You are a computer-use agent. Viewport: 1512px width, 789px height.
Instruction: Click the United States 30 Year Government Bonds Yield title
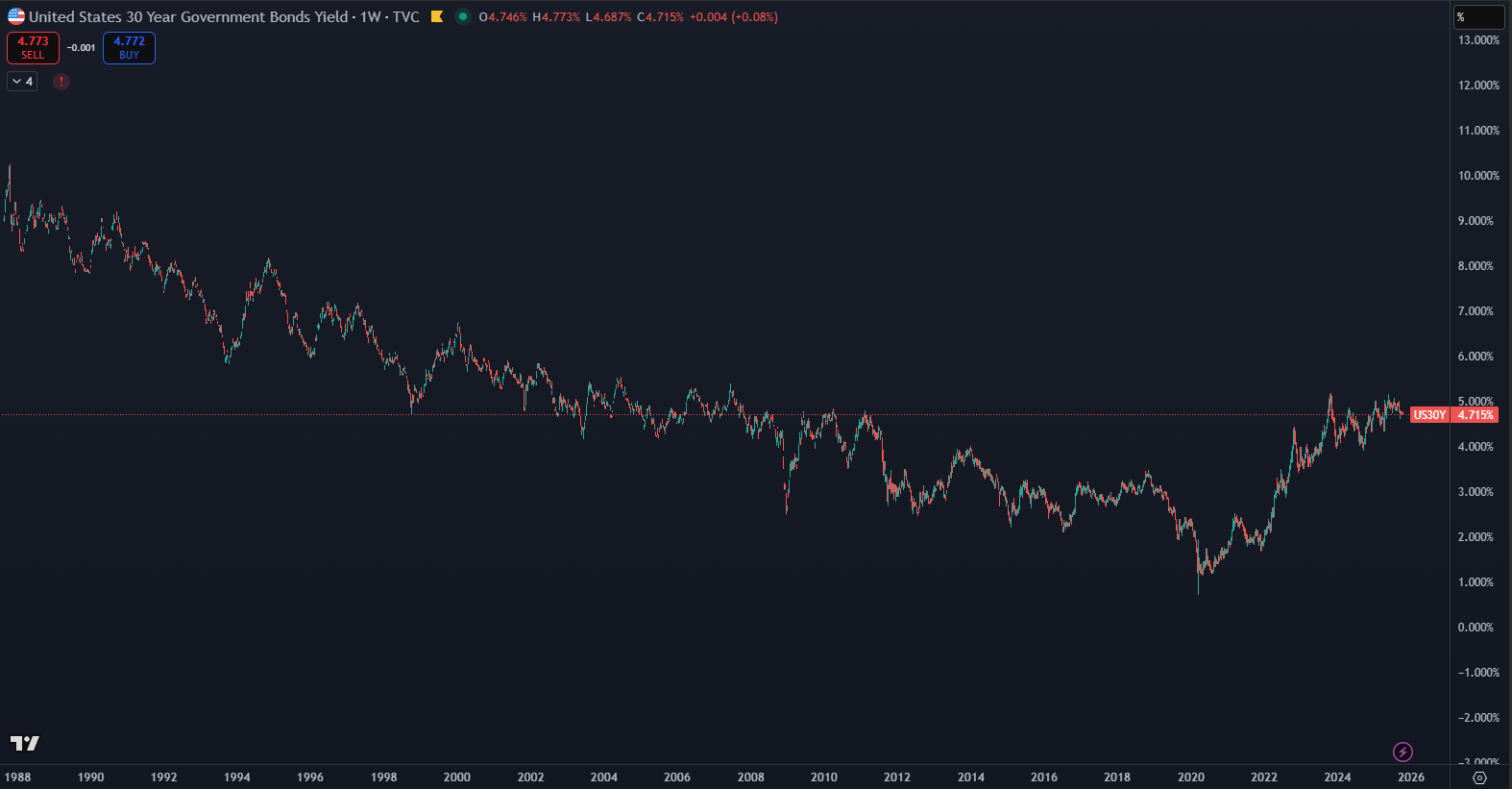click(x=188, y=16)
